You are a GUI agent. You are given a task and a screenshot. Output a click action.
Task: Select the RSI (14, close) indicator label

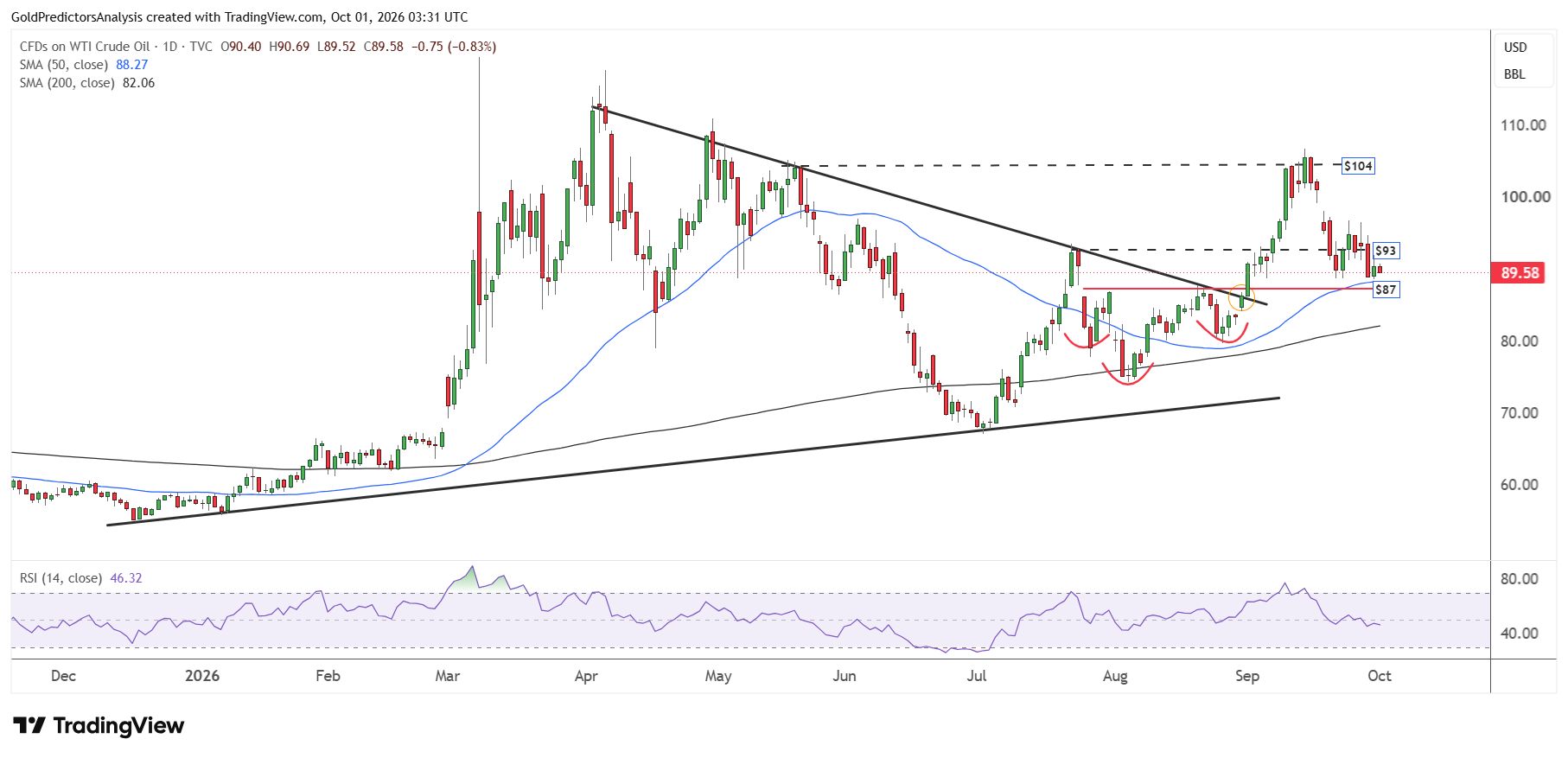tap(61, 578)
